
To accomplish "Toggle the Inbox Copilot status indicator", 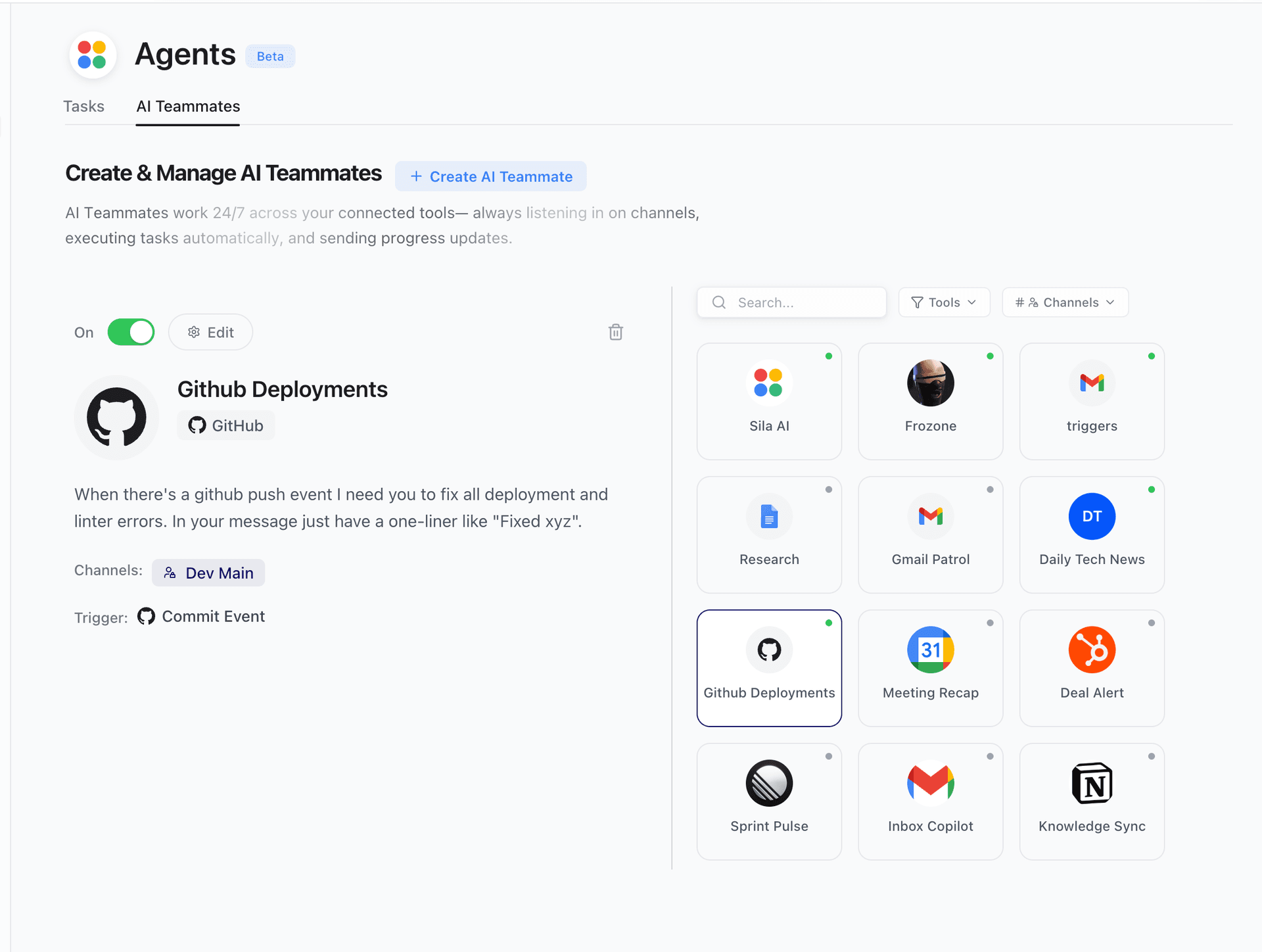I will coord(989,756).
